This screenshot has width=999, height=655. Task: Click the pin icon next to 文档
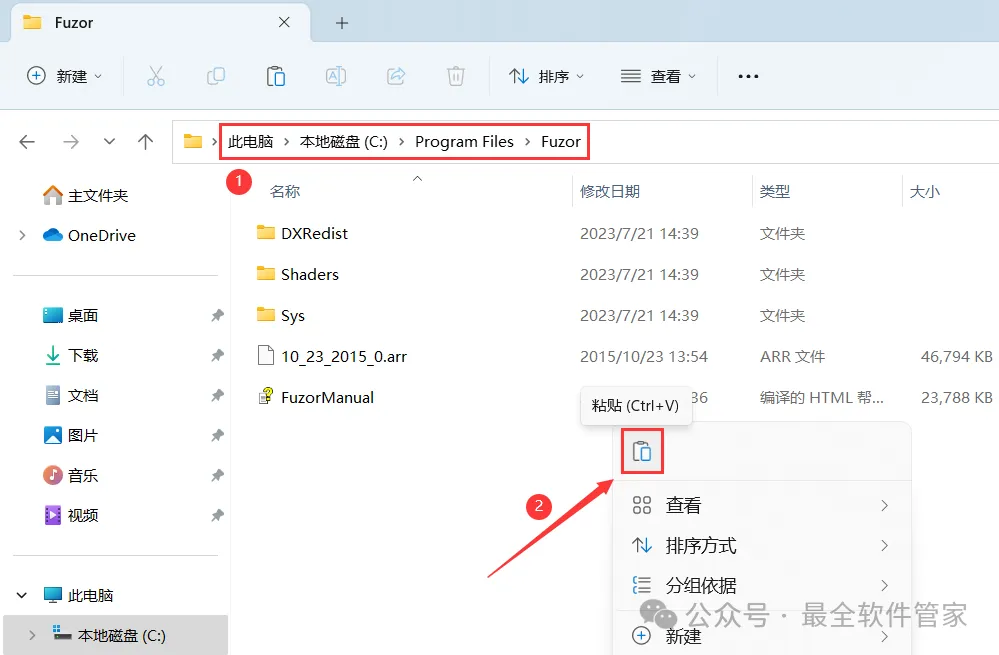pyautogui.click(x=217, y=395)
